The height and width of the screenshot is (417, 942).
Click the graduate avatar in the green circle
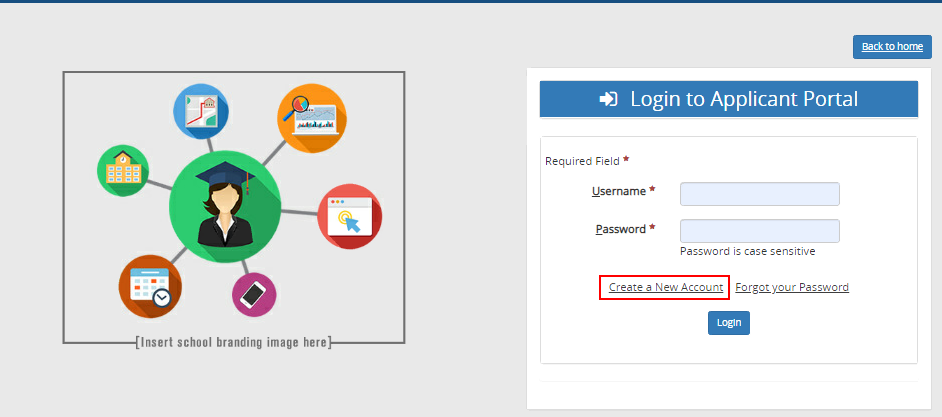coord(224,205)
